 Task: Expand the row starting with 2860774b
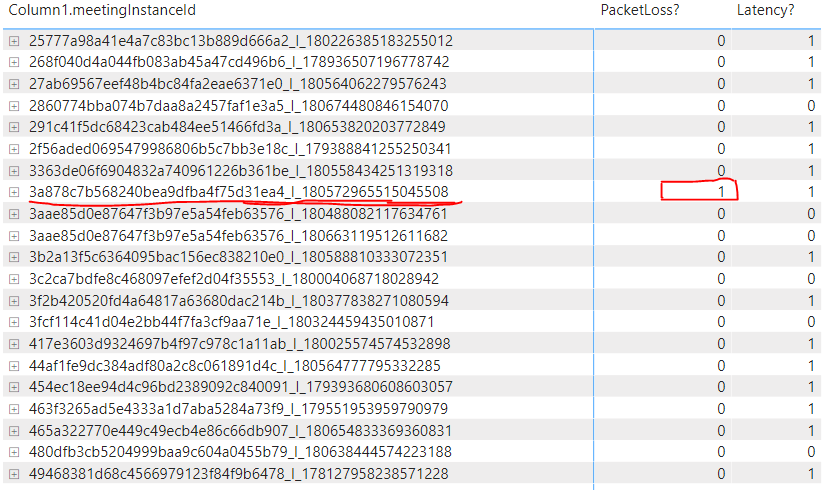14,106
